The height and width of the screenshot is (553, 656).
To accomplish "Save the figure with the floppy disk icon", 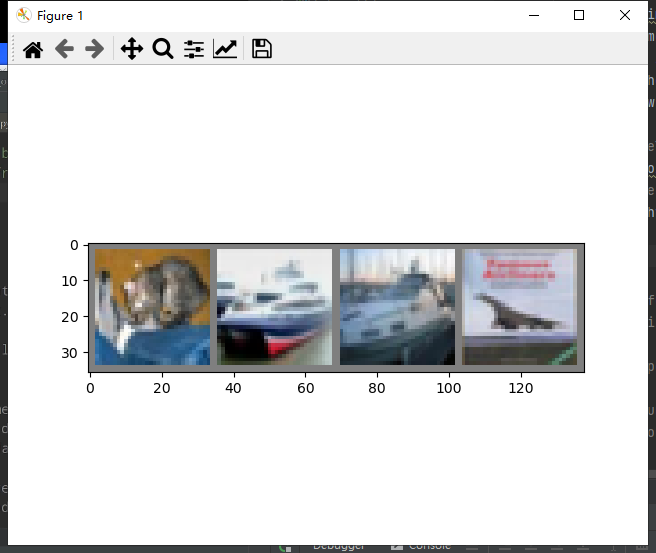I will 262,49.
